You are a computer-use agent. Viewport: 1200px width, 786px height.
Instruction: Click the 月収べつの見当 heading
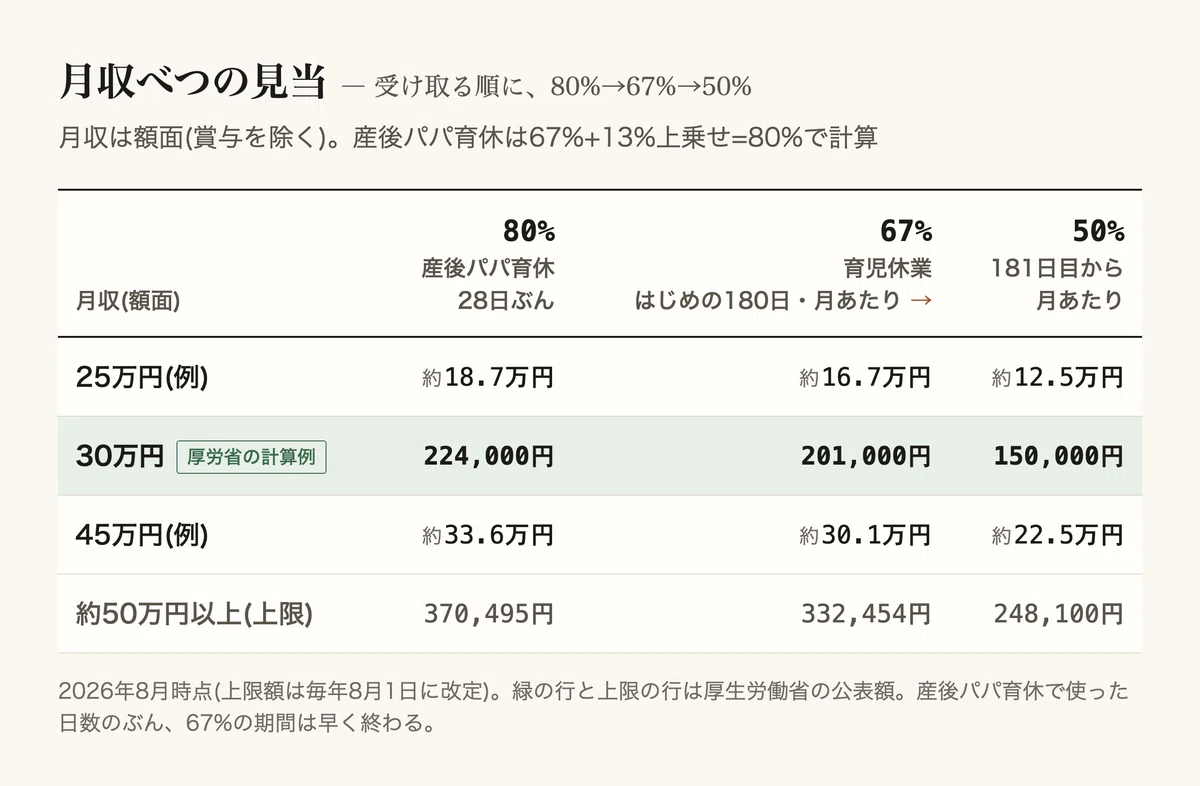tap(194, 83)
